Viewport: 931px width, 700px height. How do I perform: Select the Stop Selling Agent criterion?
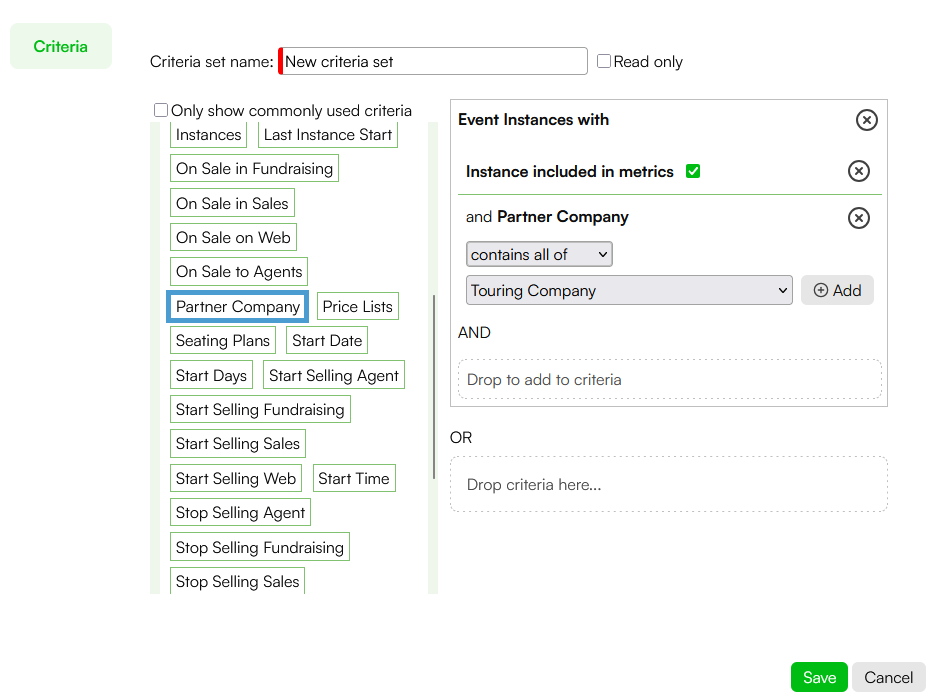coord(240,512)
